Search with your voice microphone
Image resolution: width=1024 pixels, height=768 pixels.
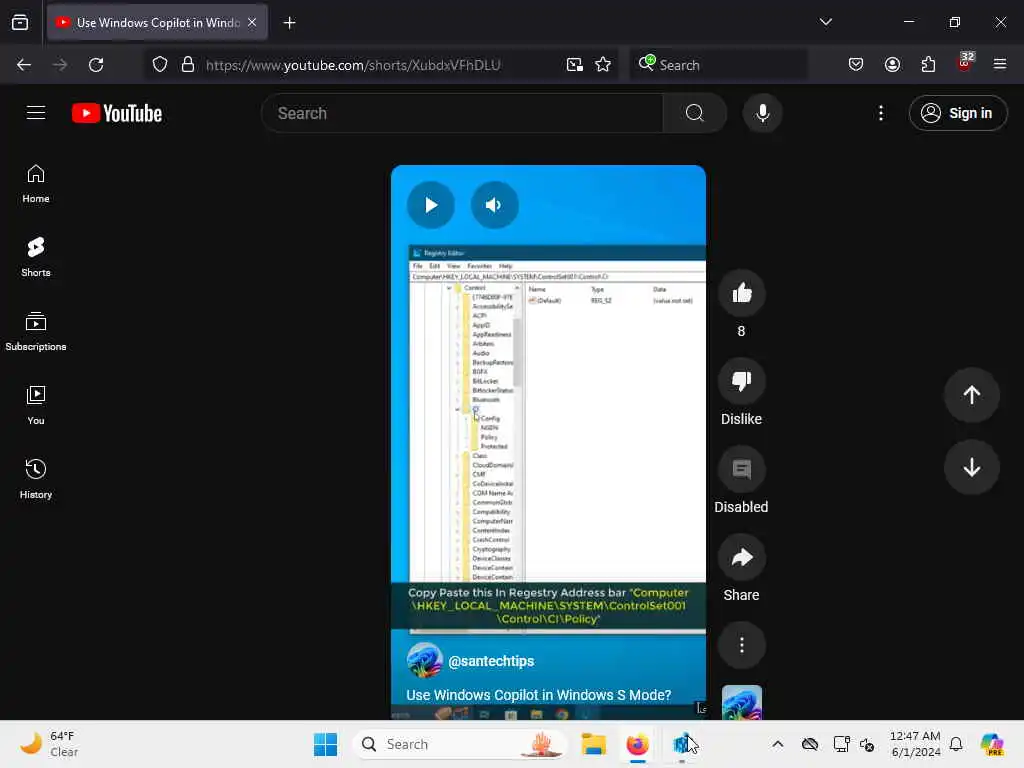coord(762,113)
